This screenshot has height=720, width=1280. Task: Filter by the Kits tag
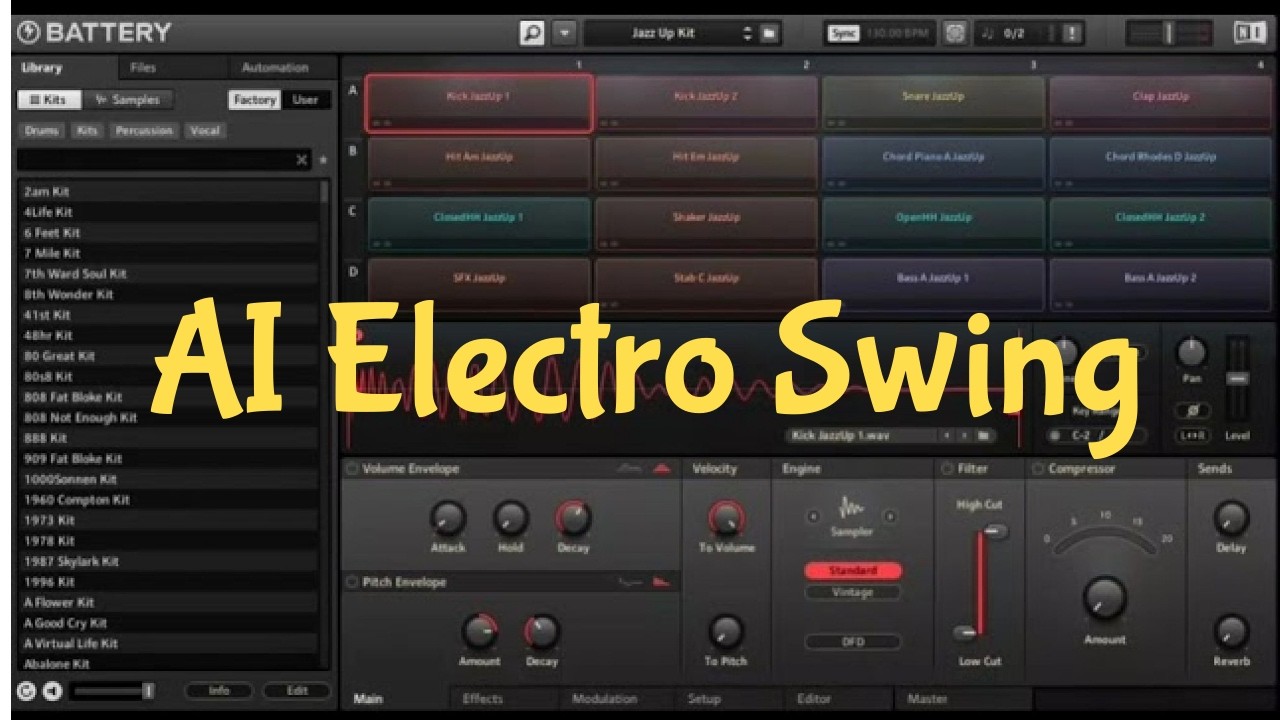[88, 131]
